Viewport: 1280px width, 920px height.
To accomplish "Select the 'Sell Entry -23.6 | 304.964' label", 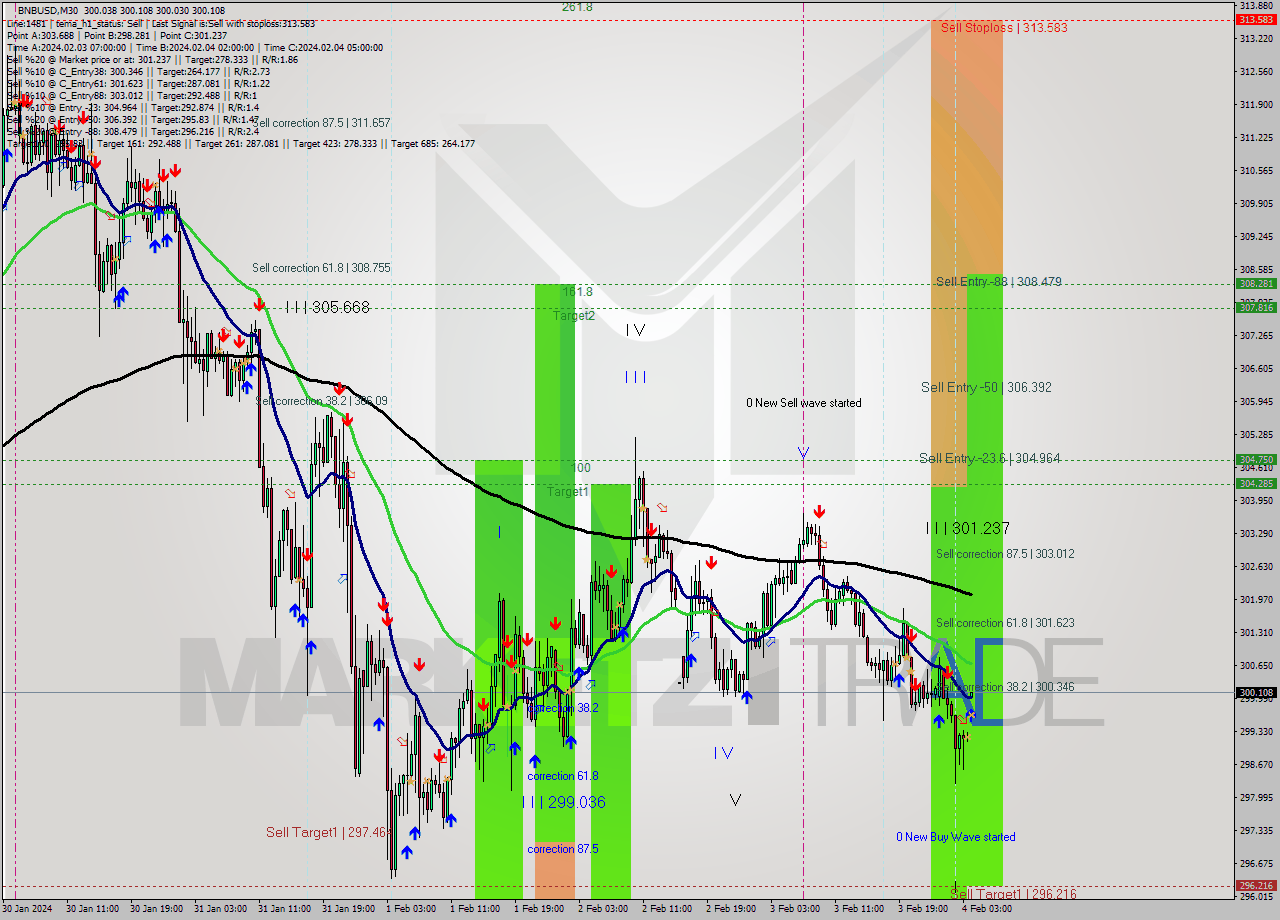I will click(x=990, y=458).
